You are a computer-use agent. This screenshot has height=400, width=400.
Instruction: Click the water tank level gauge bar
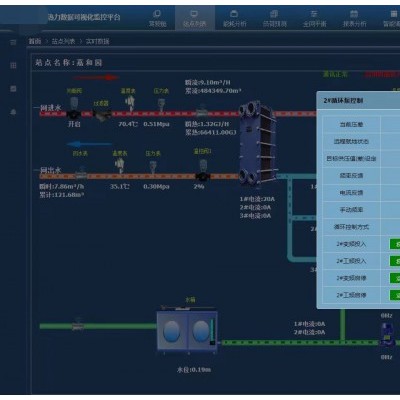click(x=212, y=332)
